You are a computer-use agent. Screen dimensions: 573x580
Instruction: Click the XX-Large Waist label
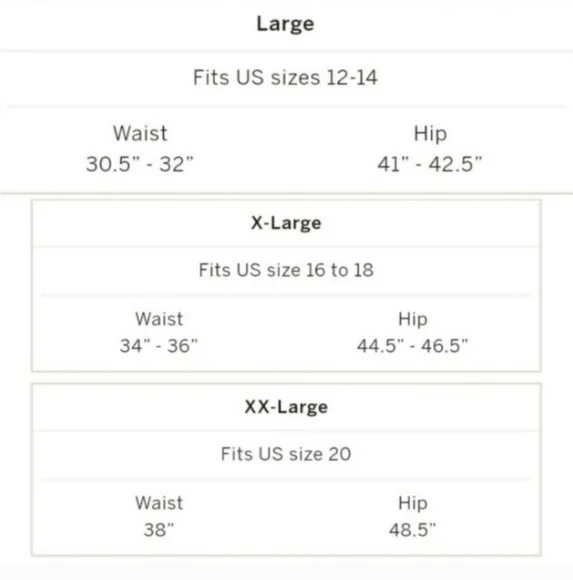click(159, 503)
